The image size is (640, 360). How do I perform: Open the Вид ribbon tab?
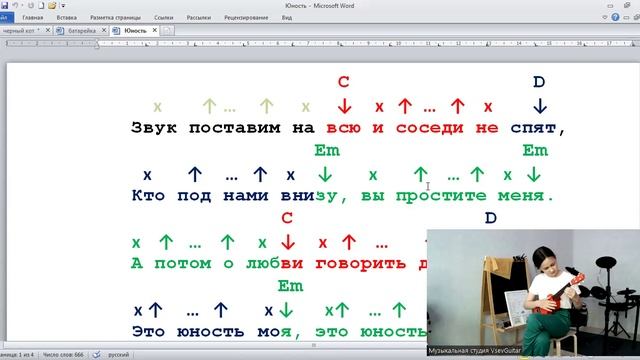(287, 18)
